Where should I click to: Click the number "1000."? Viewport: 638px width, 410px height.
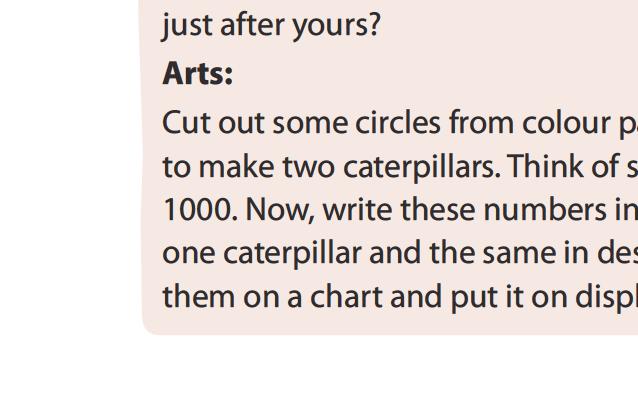(200, 210)
